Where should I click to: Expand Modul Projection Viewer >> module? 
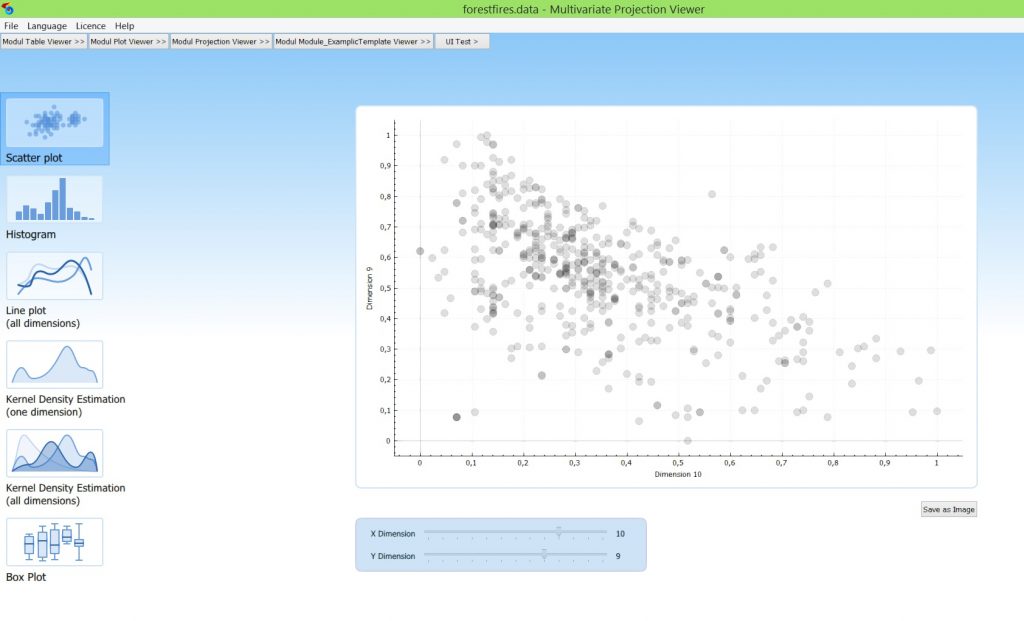pos(221,42)
